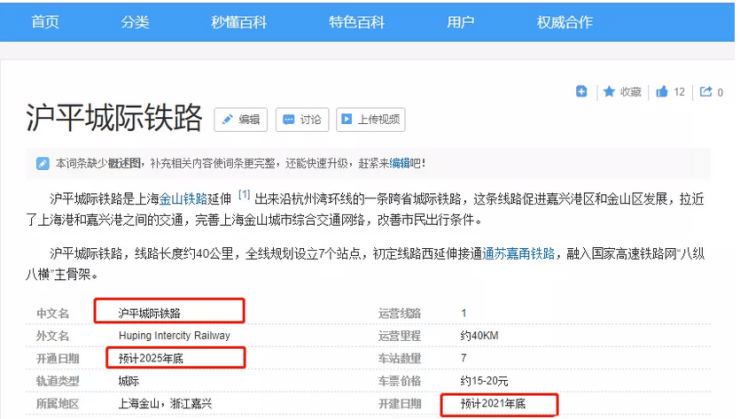The width and height of the screenshot is (740, 419).
Task: Click the chat icon on 讨论 button
Action: 289,120
